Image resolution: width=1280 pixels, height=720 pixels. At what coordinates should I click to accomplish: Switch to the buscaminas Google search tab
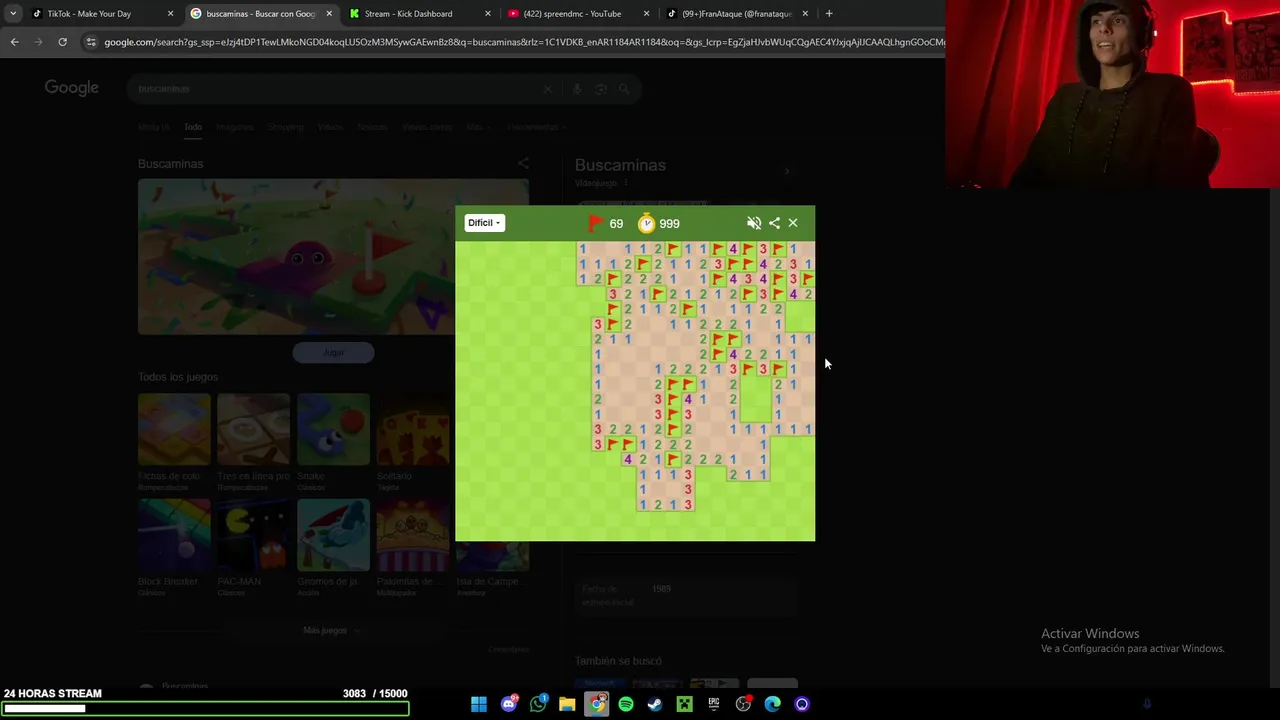261,14
